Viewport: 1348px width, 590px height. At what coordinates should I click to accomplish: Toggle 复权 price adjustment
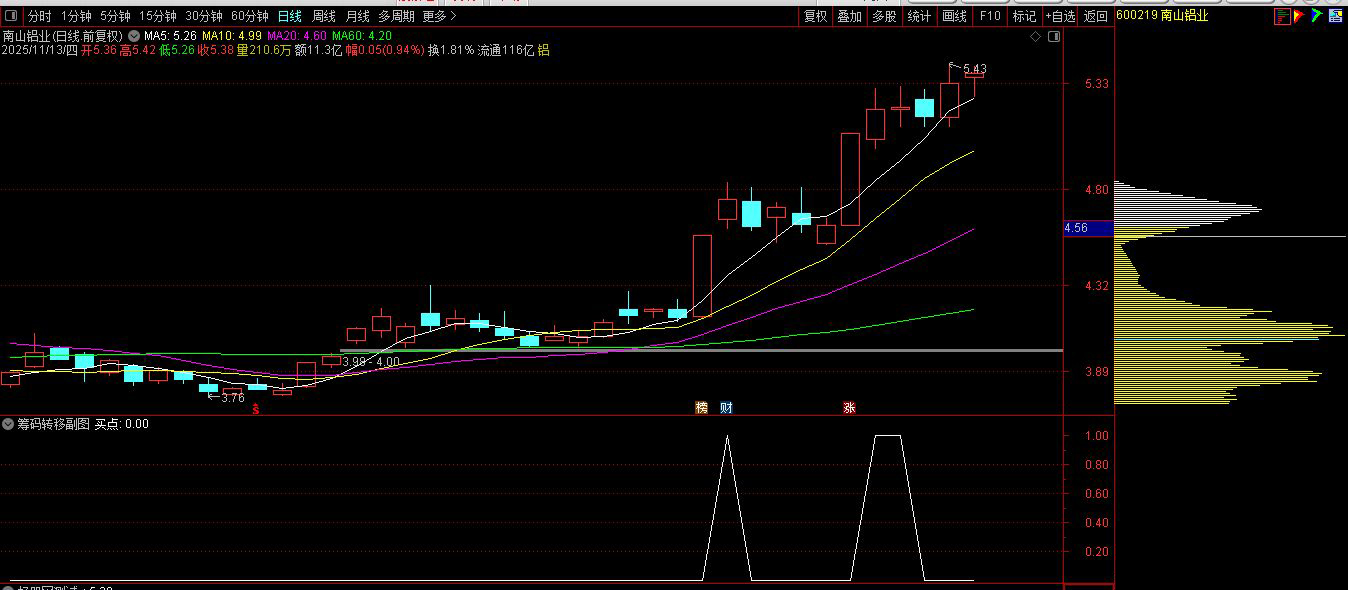[x=815, y=16]
